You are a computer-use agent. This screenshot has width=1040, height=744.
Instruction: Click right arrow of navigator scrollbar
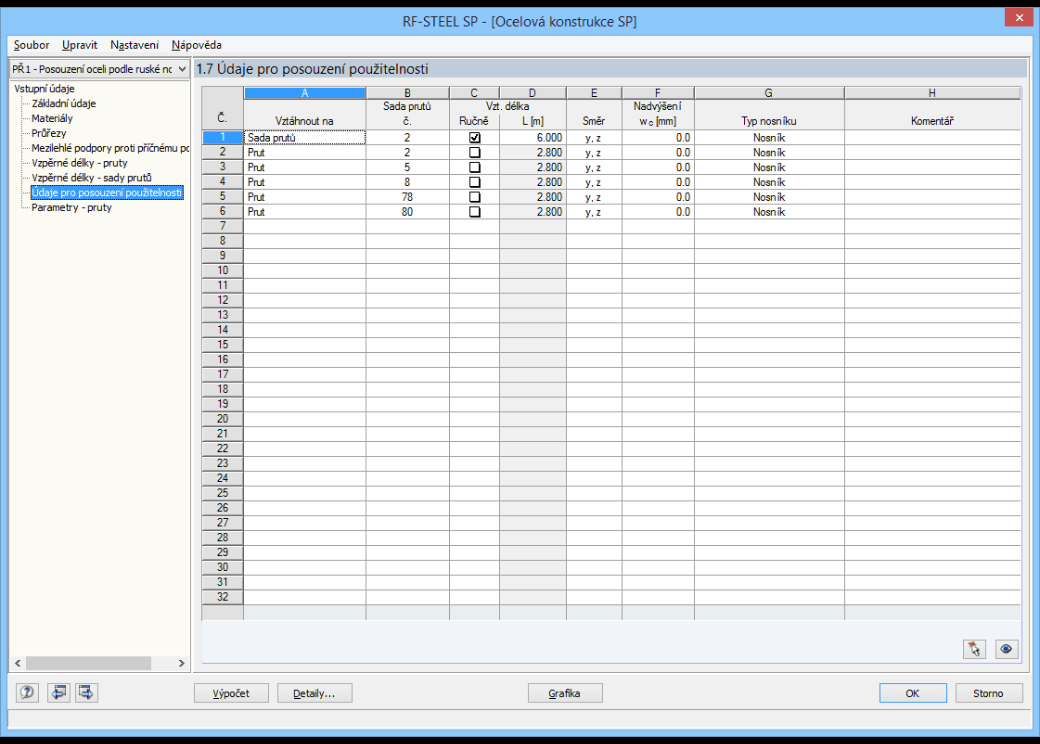point(181,663)
